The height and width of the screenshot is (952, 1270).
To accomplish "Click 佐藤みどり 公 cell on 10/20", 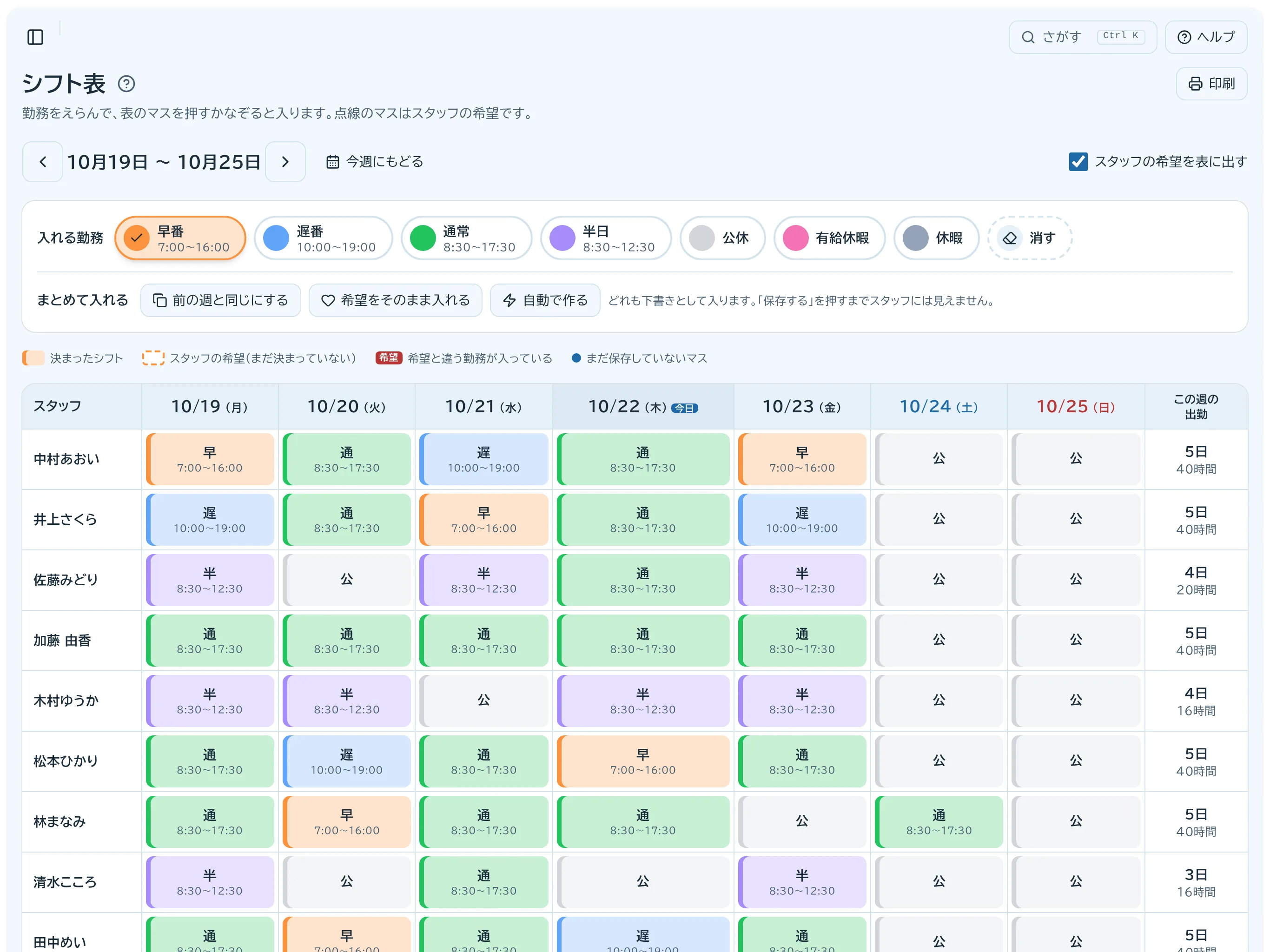I will [x=347, y=580].
